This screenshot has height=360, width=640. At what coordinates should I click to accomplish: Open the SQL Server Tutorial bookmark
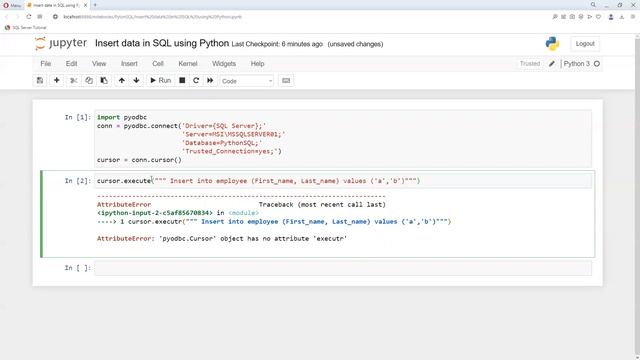(x=26, y=28)
